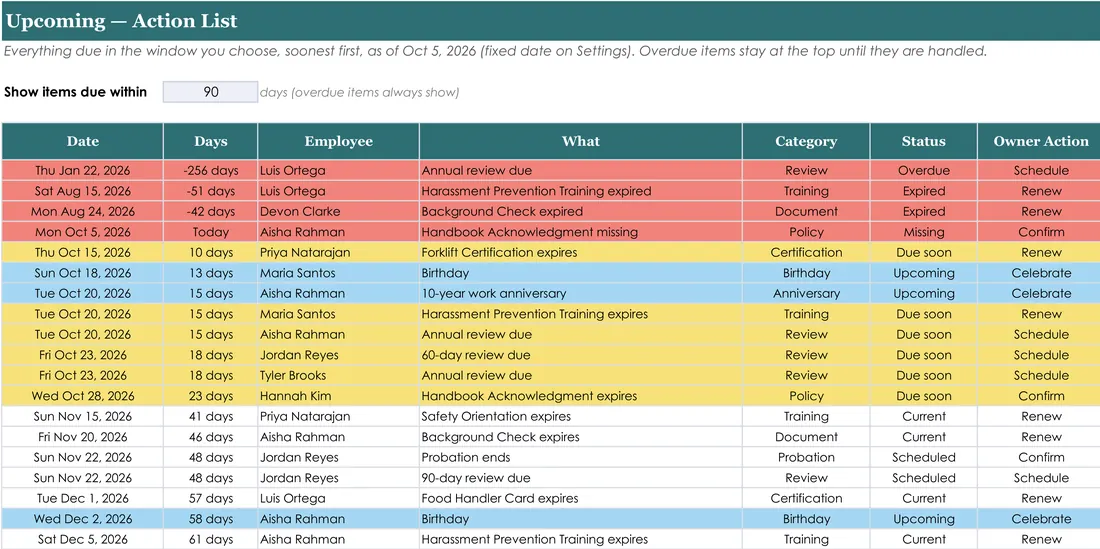
Task: Select the 'Forklift Certification expires' cell
Action: coord(580,252)
